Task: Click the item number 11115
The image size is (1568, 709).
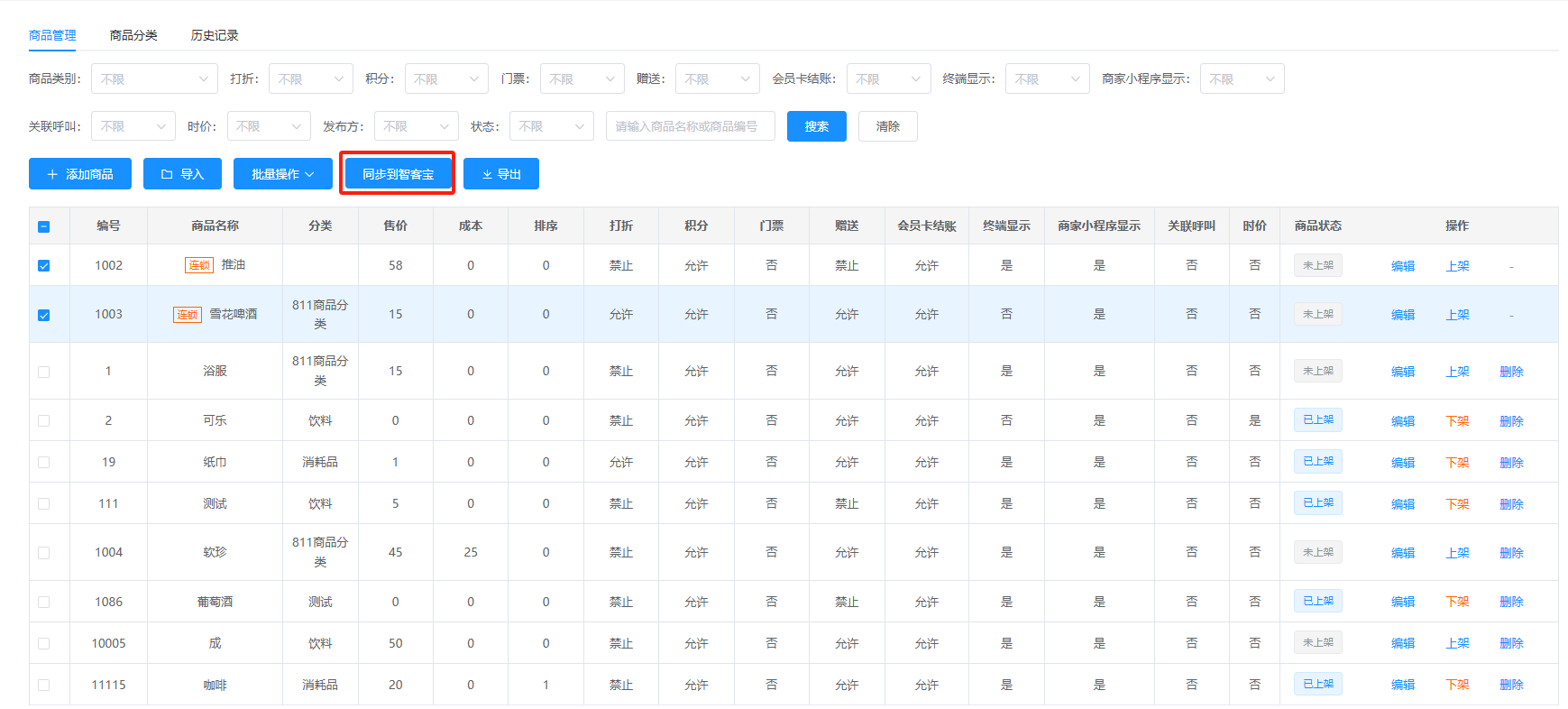Action: 108,685
